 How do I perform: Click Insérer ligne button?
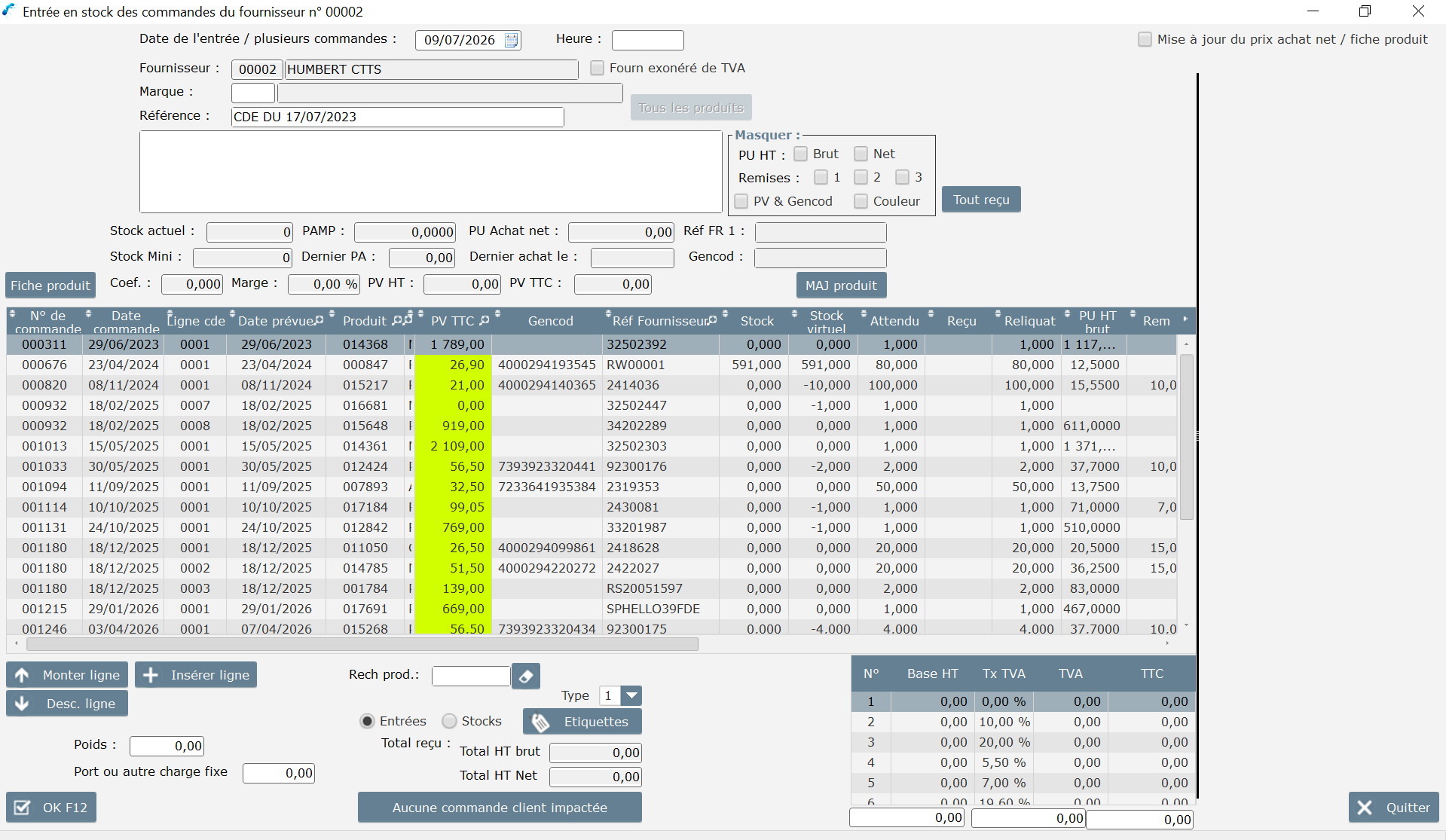pos(196,675)
